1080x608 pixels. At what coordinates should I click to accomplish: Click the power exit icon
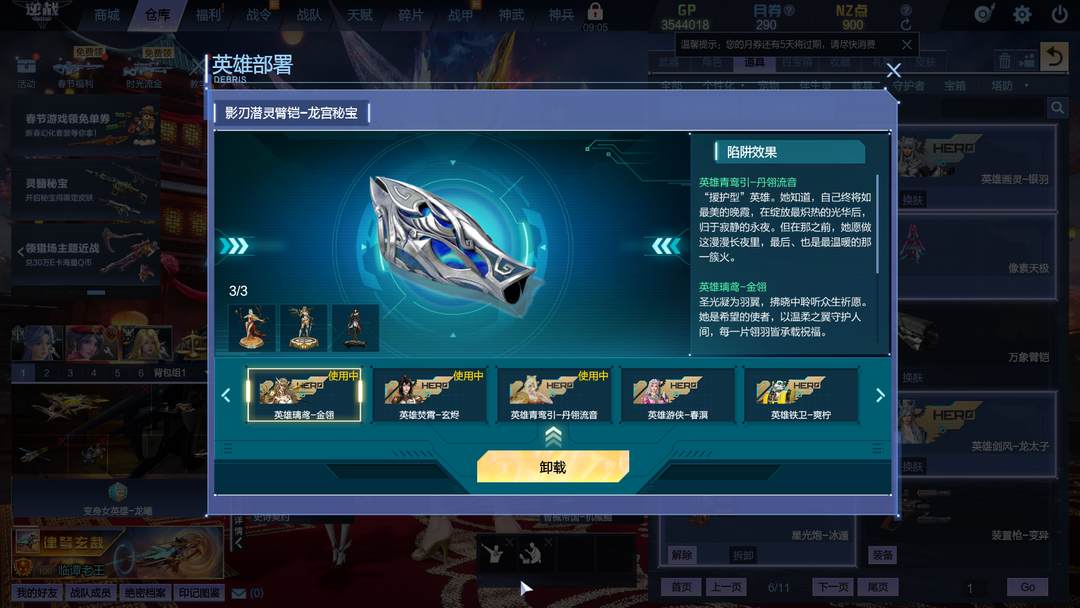pos(1059,14)
